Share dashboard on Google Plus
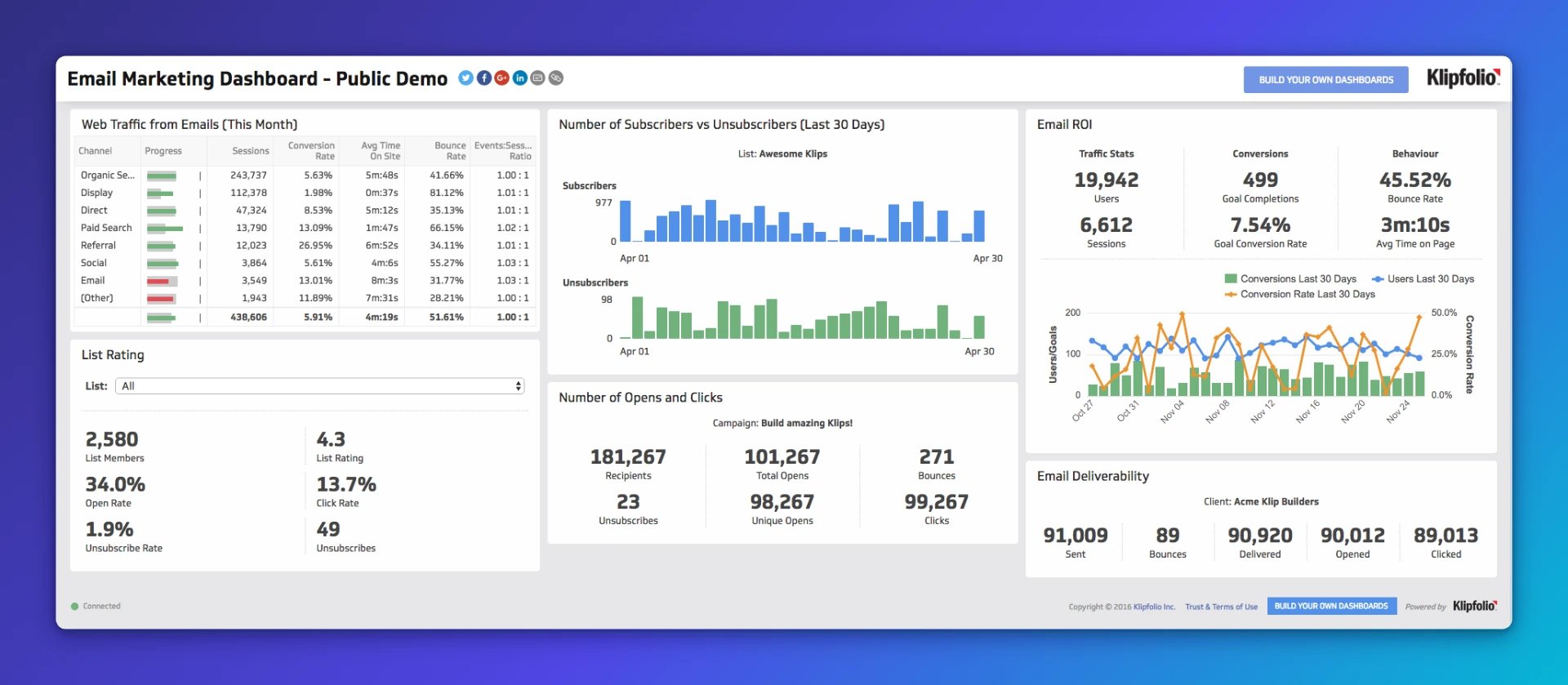 tap(501, 78)
